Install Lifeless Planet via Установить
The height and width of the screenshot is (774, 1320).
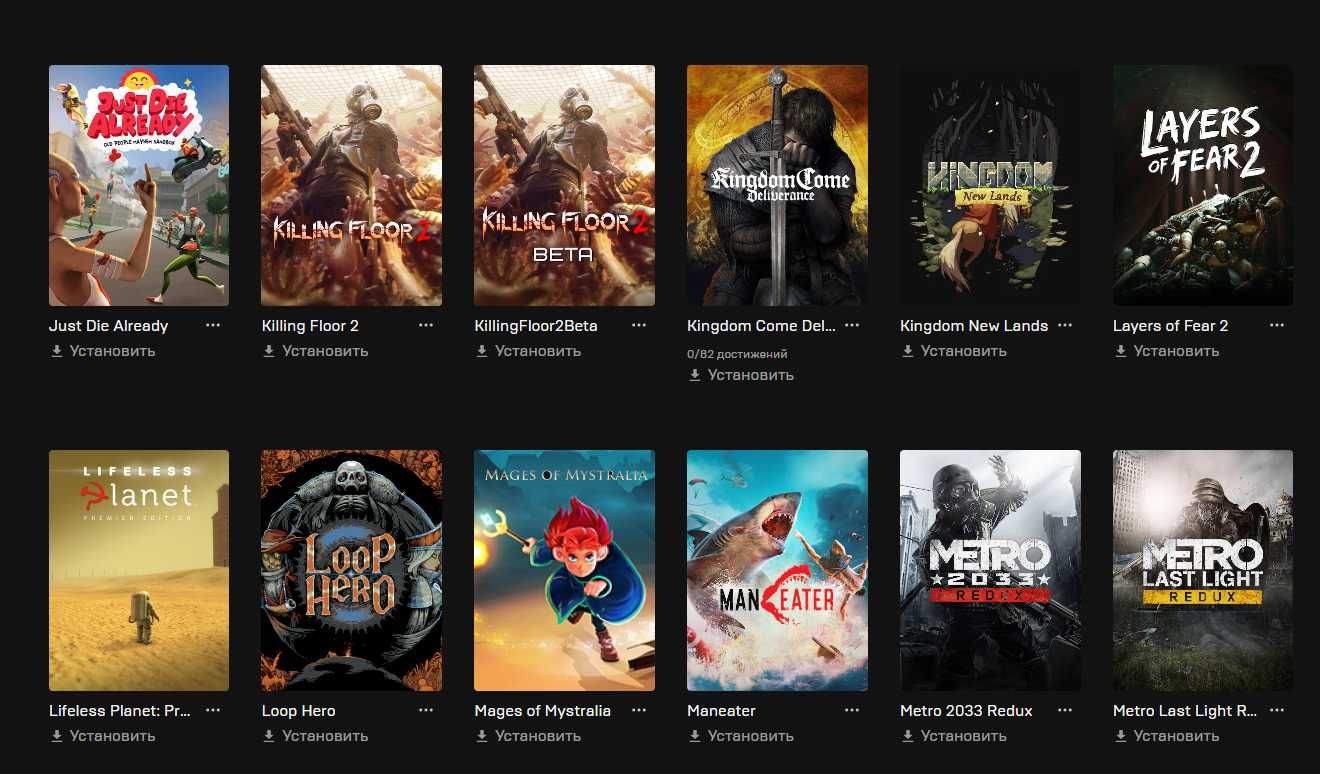(103, 736)
